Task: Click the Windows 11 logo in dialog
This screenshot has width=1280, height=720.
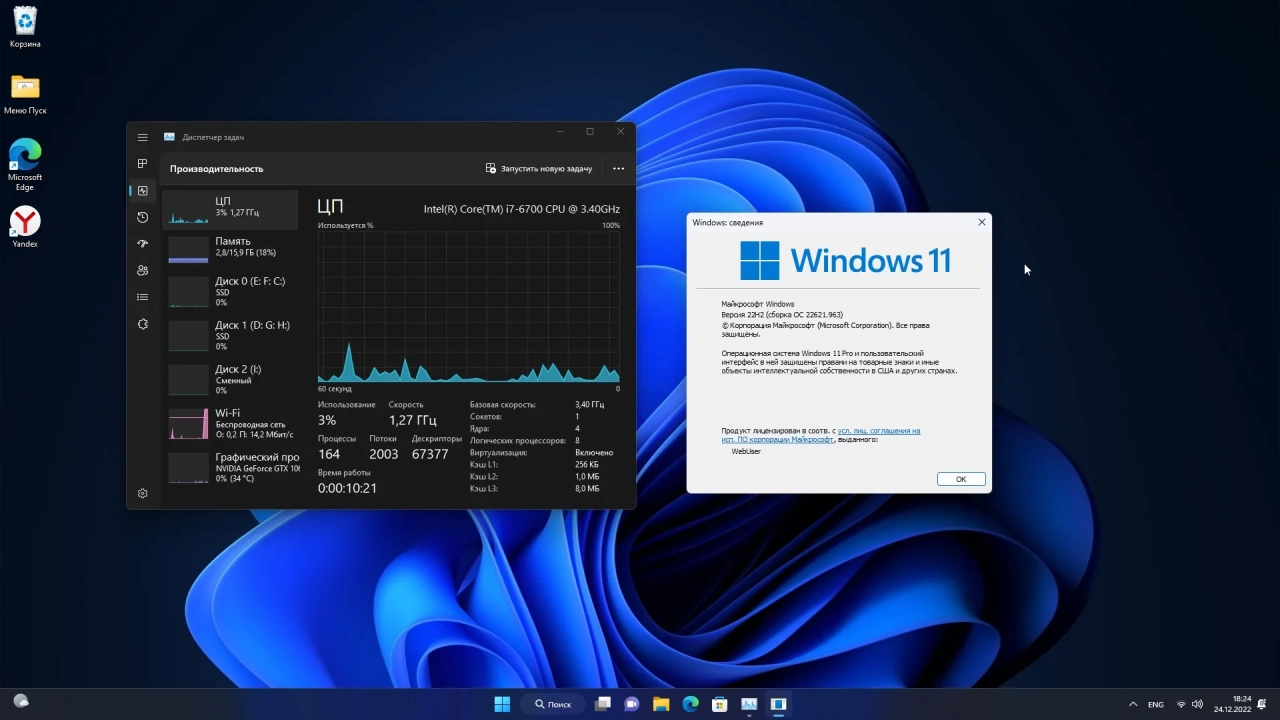Action: point(845,260)
